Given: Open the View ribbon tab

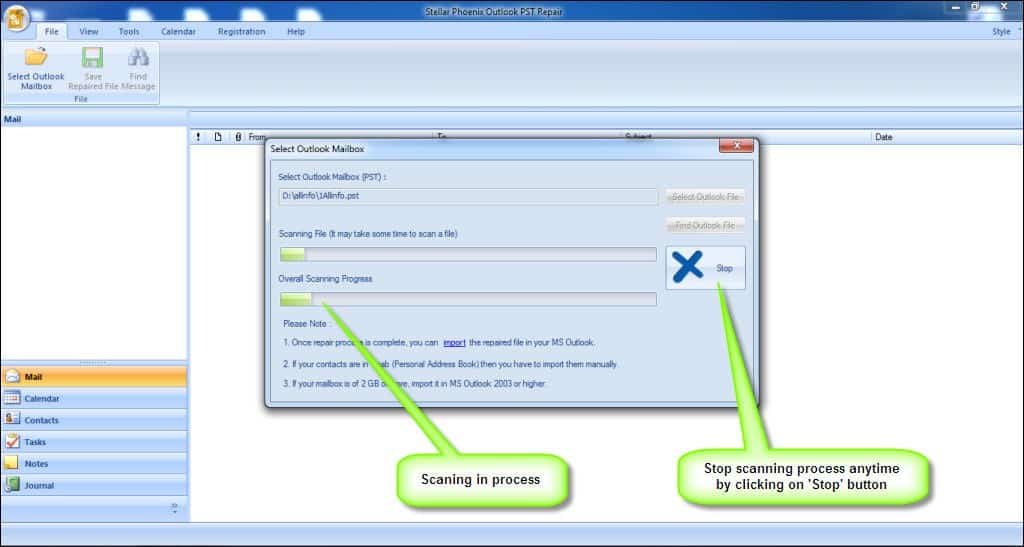Looking at the screenshot, I should 89,31.
